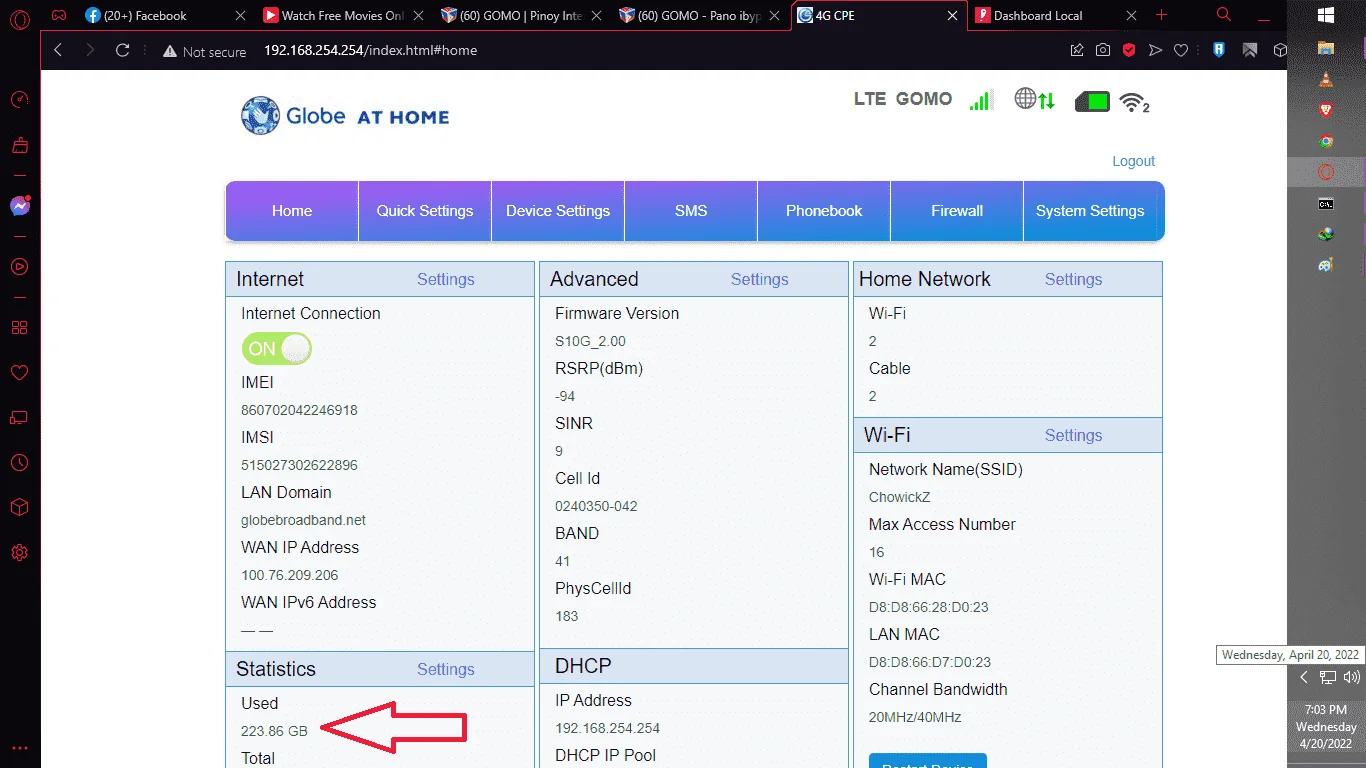Click the green signal strength bars
Viewport: 1366px width, 768px height.
point(981,100)
